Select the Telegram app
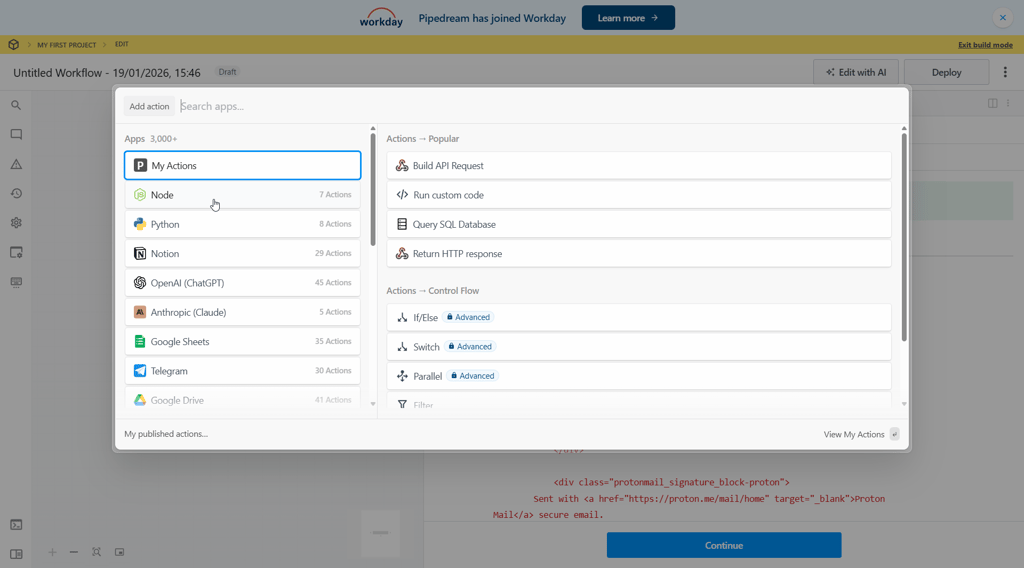The height and width of the screenshot is (568, 1024). coord(242,371)
